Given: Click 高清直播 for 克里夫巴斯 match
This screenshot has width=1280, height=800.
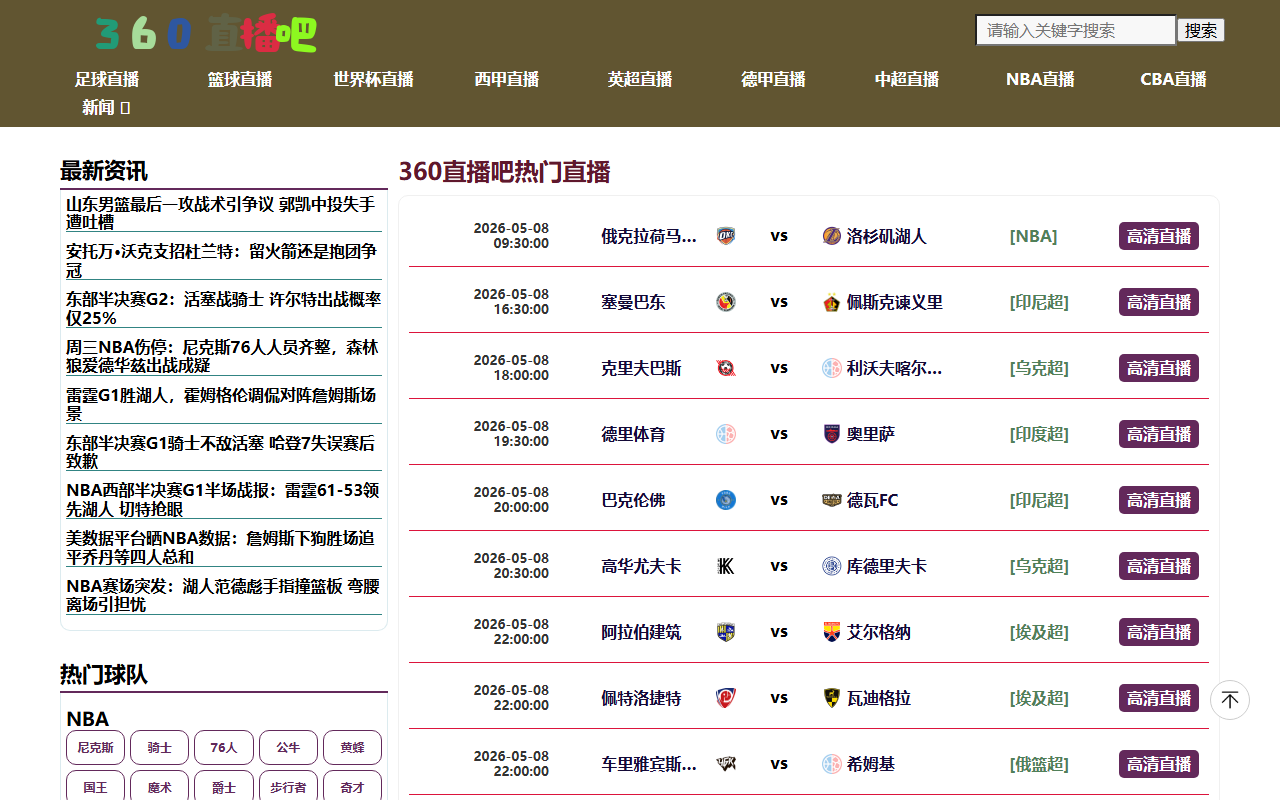Looking at the screenshot, I should coord(1159,368).
